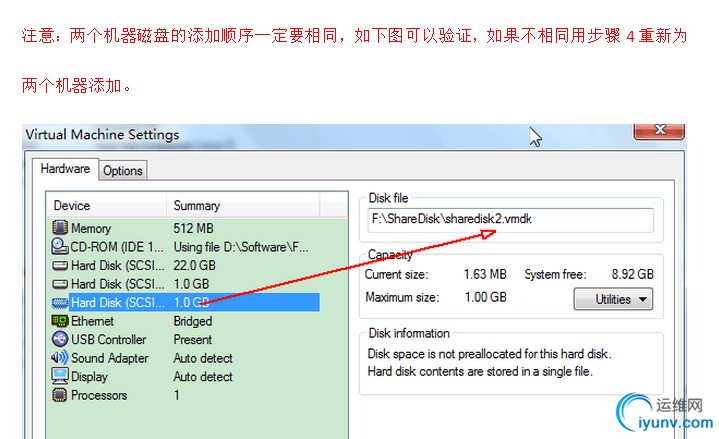
Task: Click the Summary column header
Action: click(x=243, y=206)
